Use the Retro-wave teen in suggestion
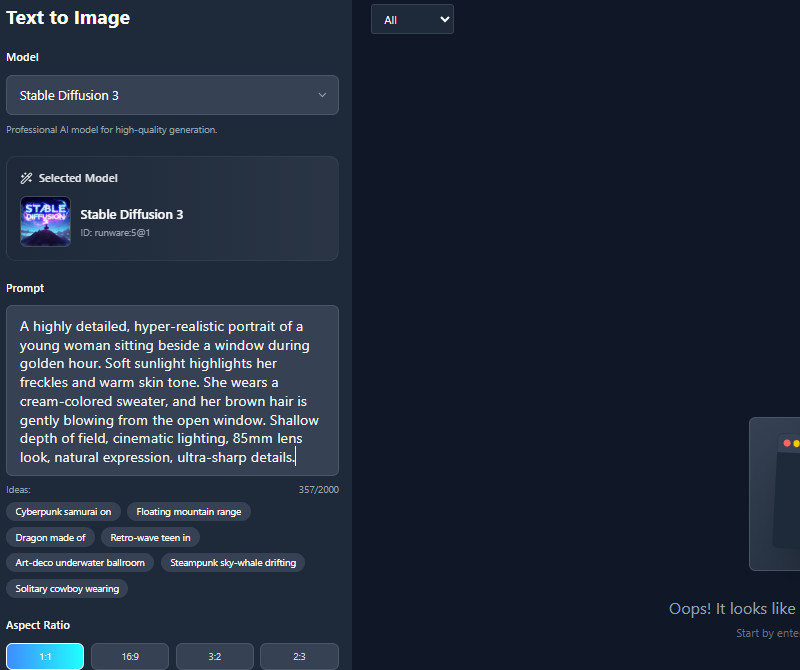800x670 pixels. pos(150,537)
